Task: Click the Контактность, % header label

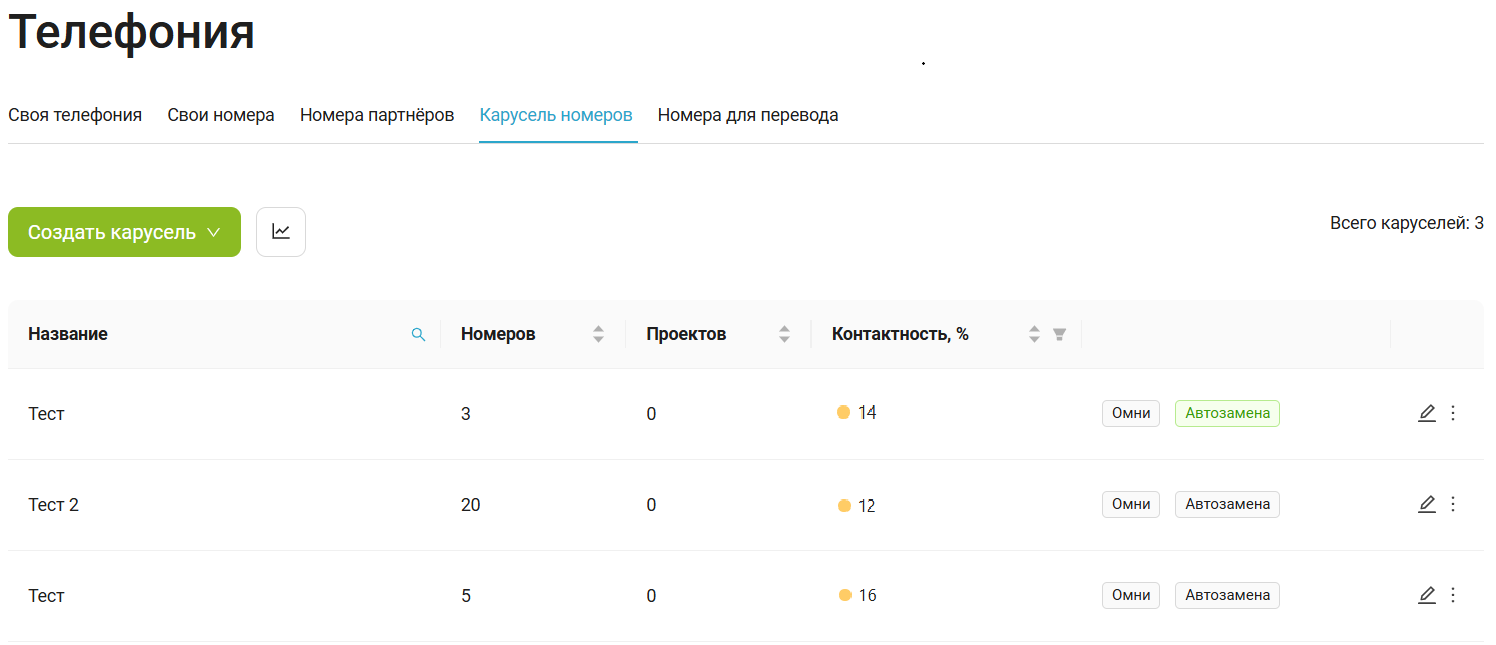Action: (x=900, y=334)
